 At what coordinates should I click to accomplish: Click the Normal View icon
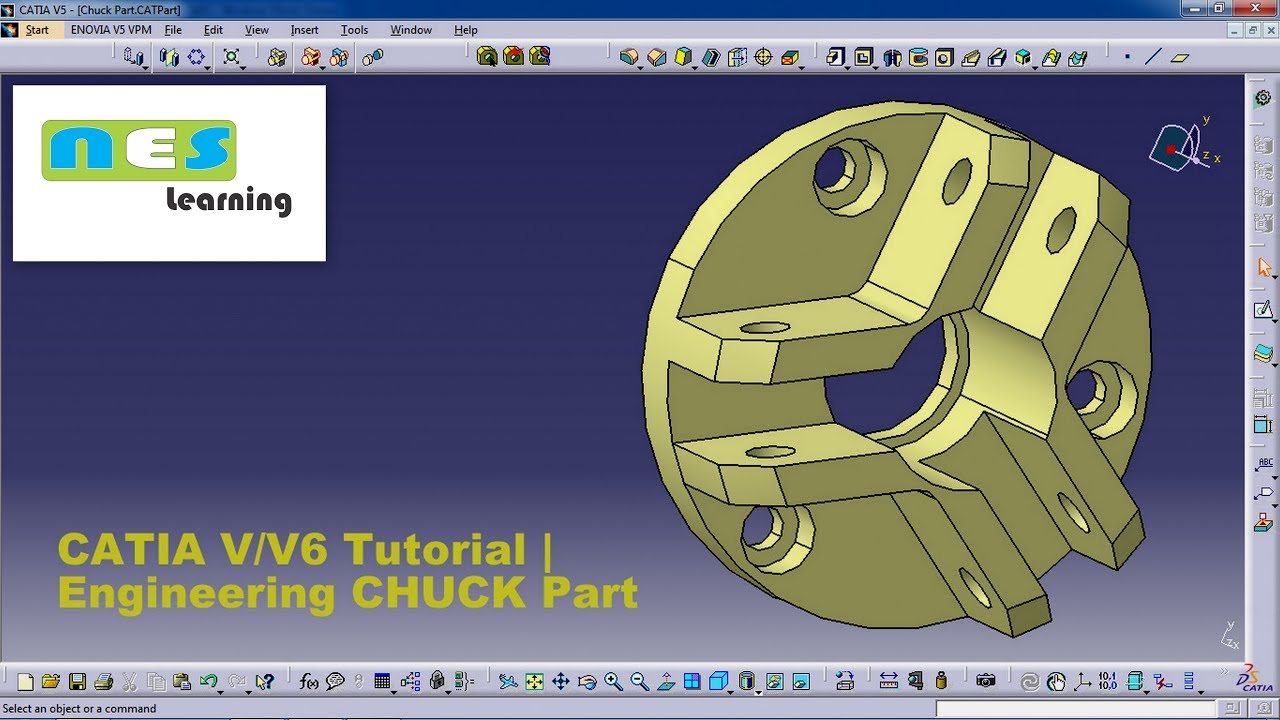point(666,682)
